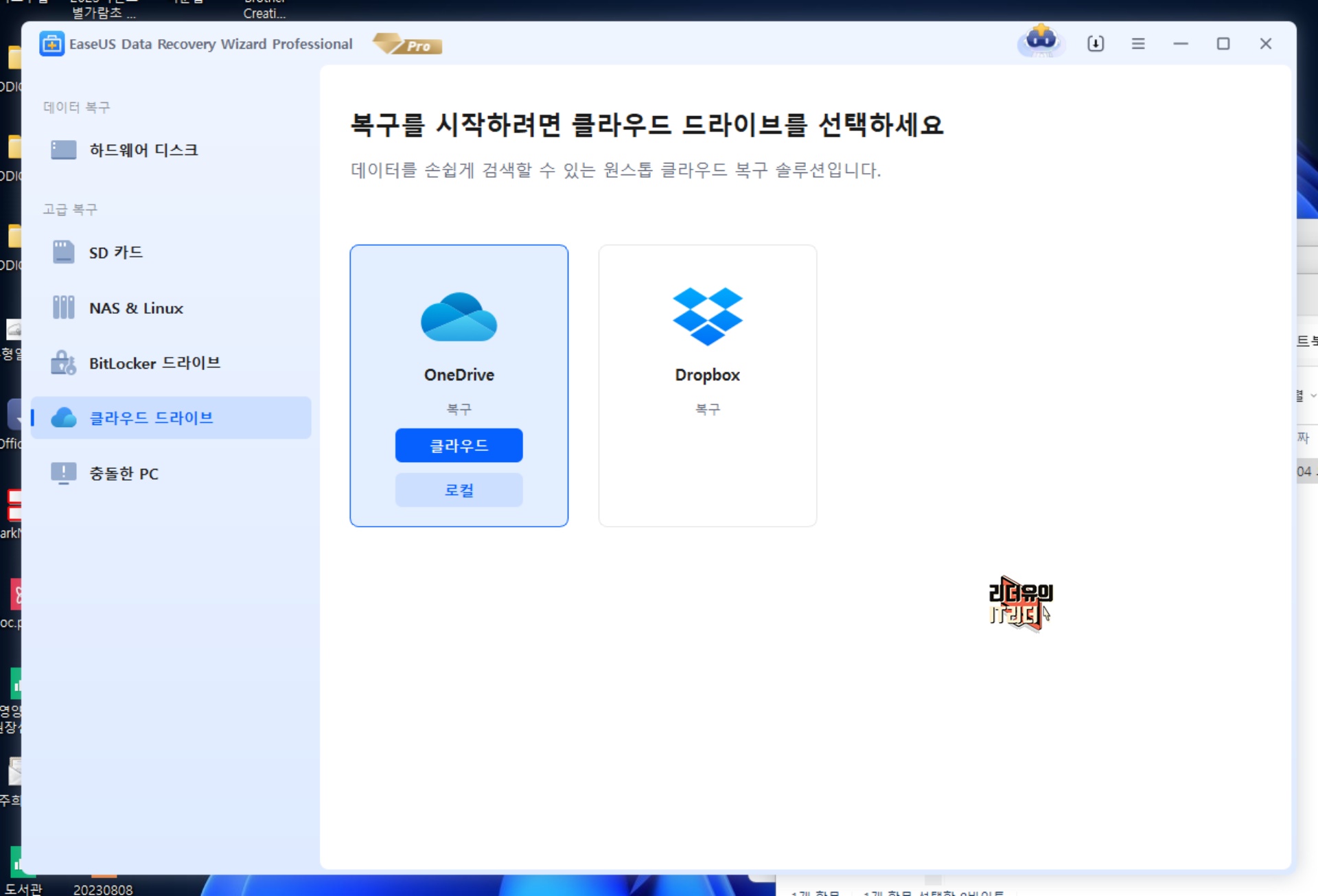Image resolution: width=1318 pixels, height=896 pixels.
Task: Click the hardware disk icon in sidebar
Action: click(x=64, y=150)
